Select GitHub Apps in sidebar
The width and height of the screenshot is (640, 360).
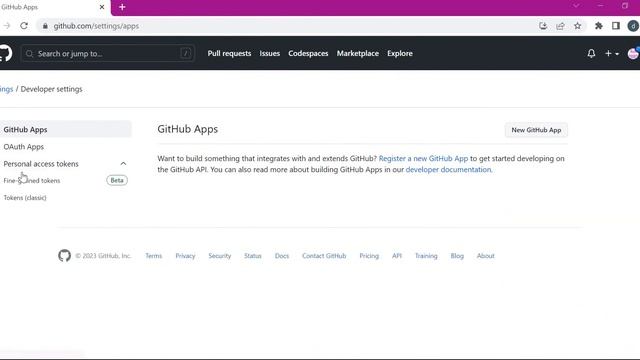tap(66, 129)
